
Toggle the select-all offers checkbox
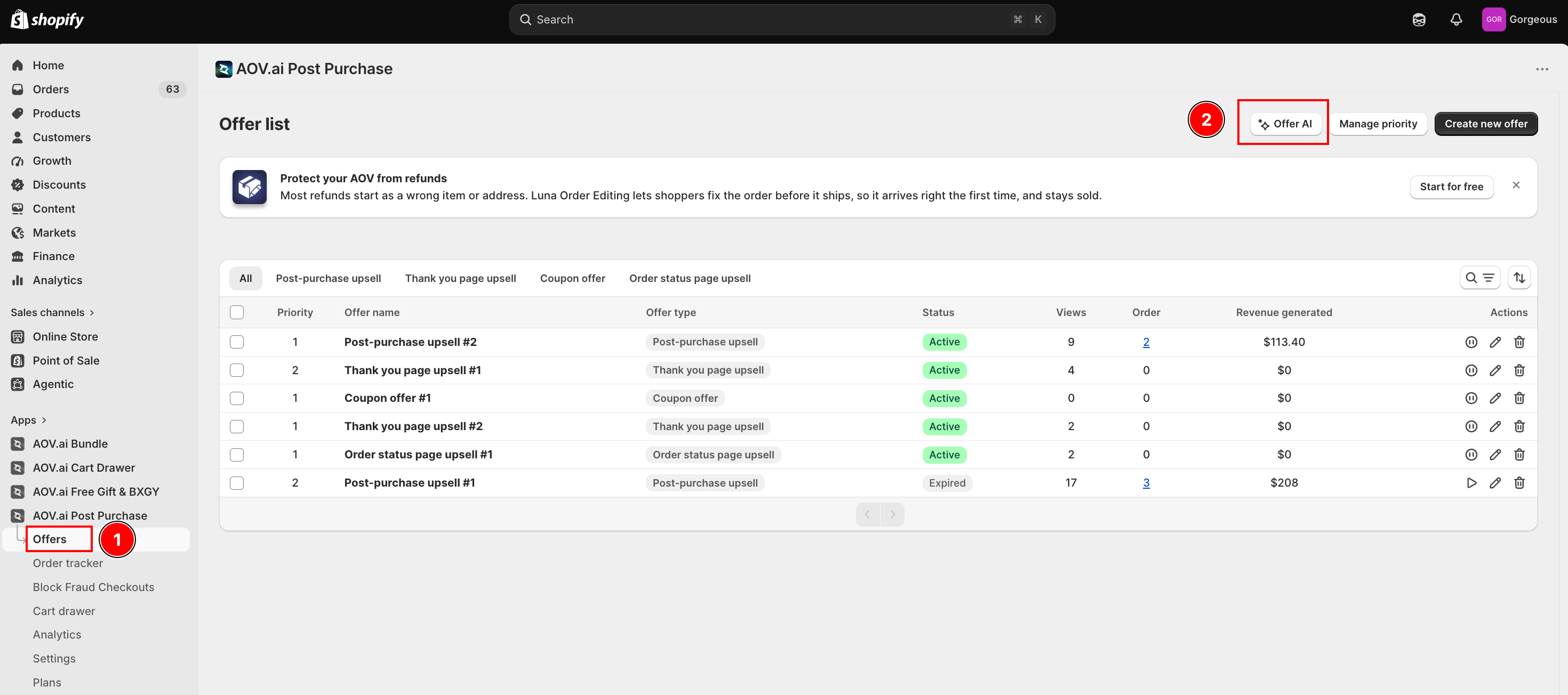[x=237, y=312]
